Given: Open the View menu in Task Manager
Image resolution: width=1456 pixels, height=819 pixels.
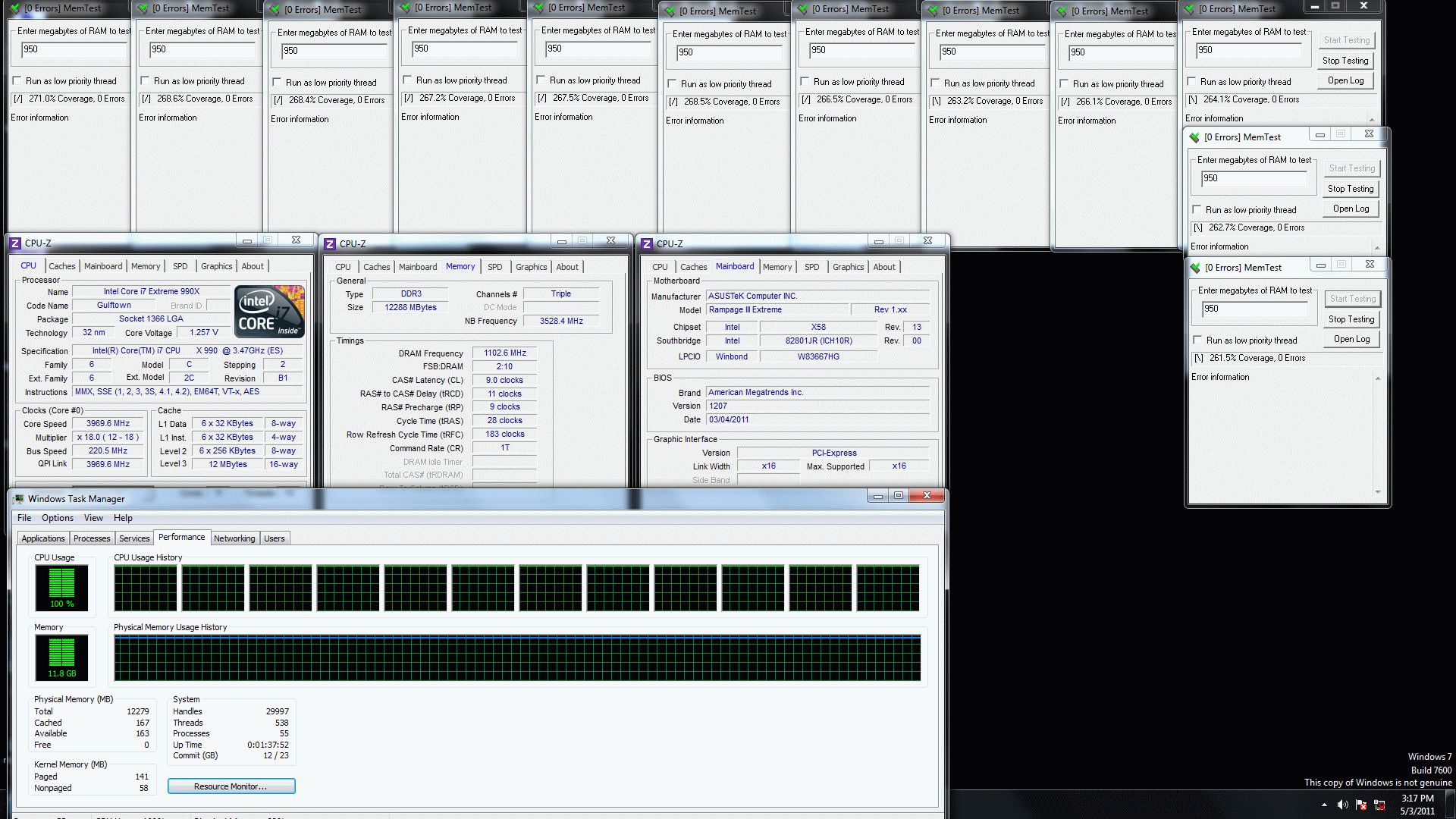Looking at the screenshot, I should (93, 518).
